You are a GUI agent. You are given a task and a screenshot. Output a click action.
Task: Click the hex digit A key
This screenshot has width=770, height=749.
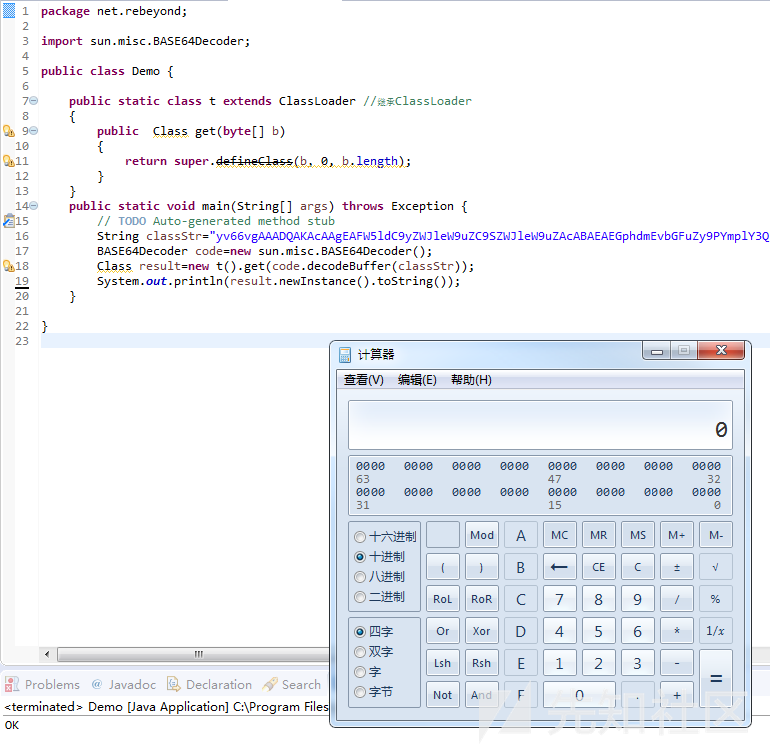click(x=521, y=535)
